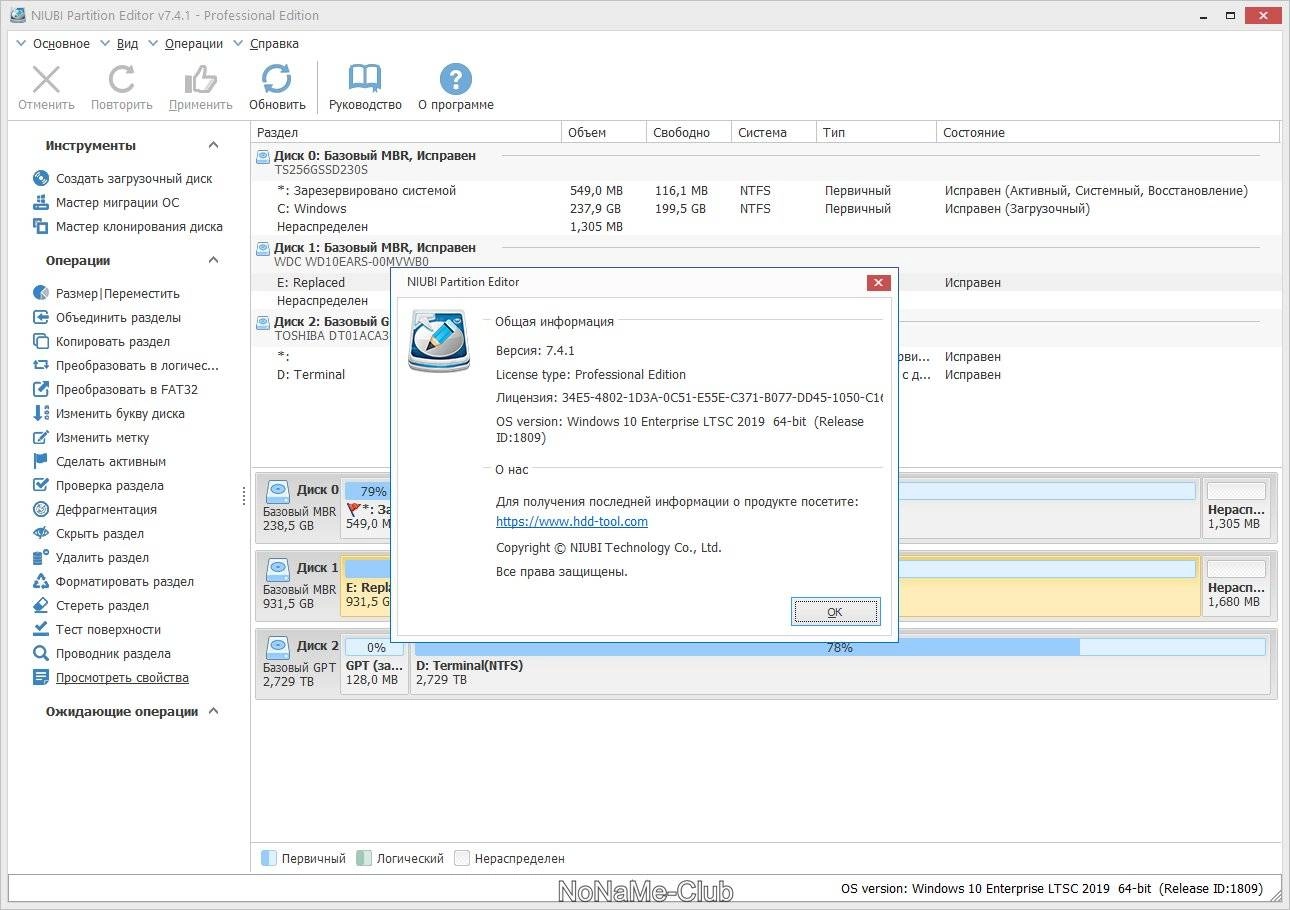Open the https://www.hdd-tool.com link
The width and height of the screenshot is (1290, 910).
(572, 522)
